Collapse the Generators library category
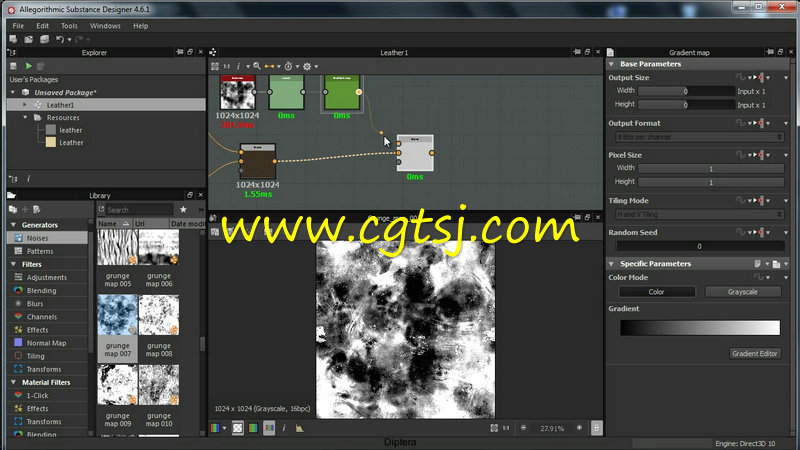 click(13, 224)
